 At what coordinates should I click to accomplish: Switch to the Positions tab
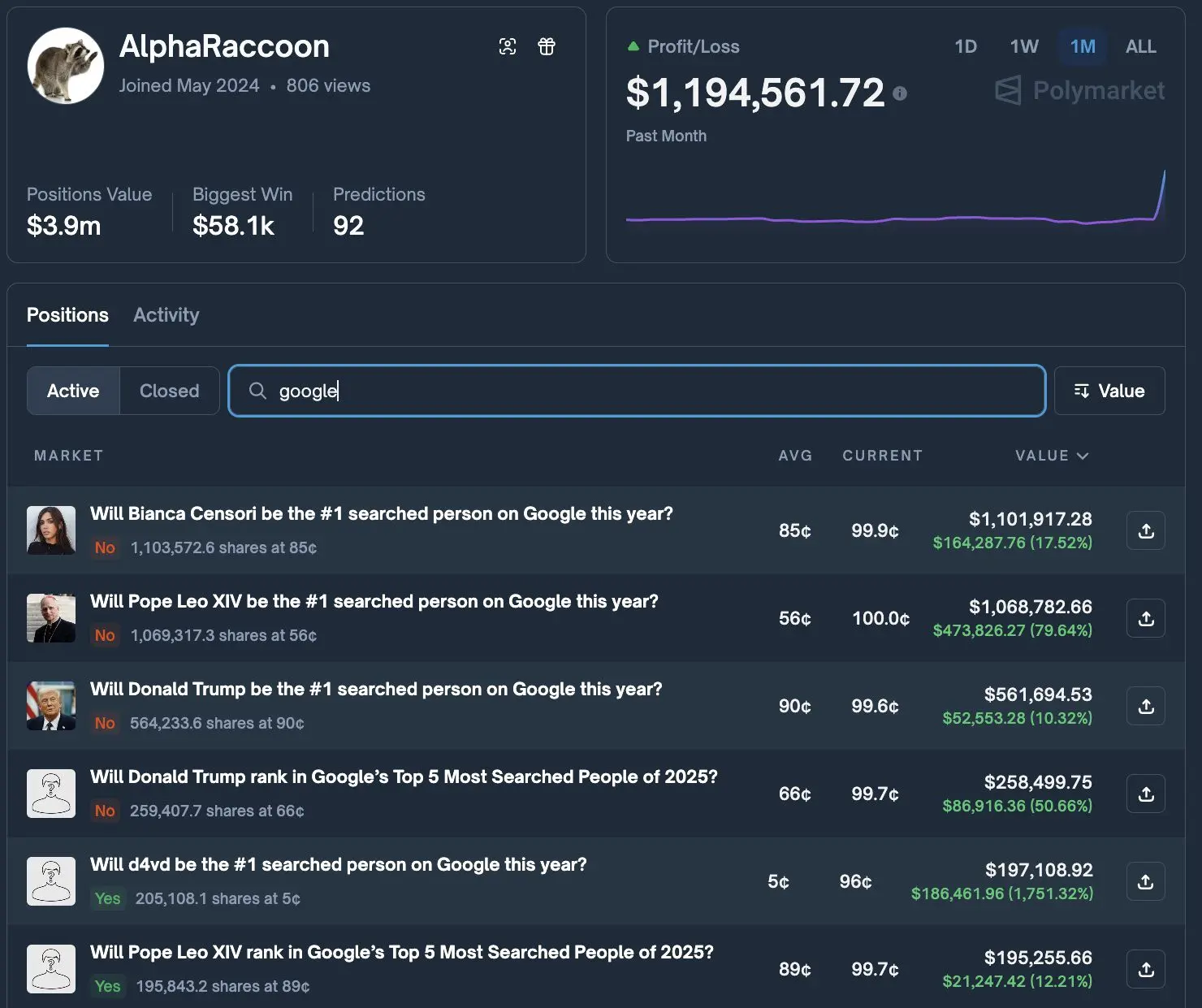(x=67, y=315)
